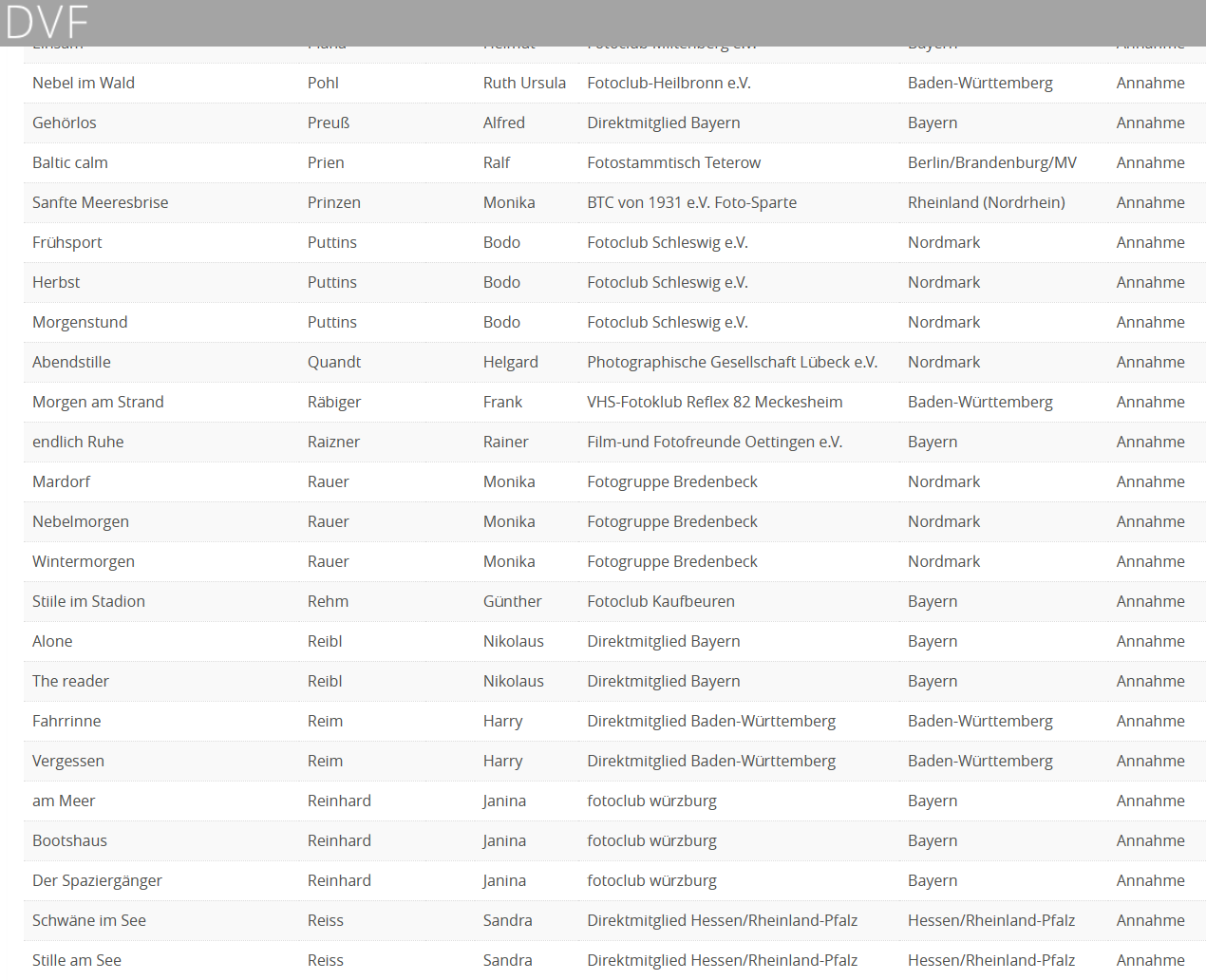This screenshot has width=1206, height=980.
Task: Select club 'Fotoclub Kaufbeuren'
Action: pyautogui.click(x=661, y=601)
